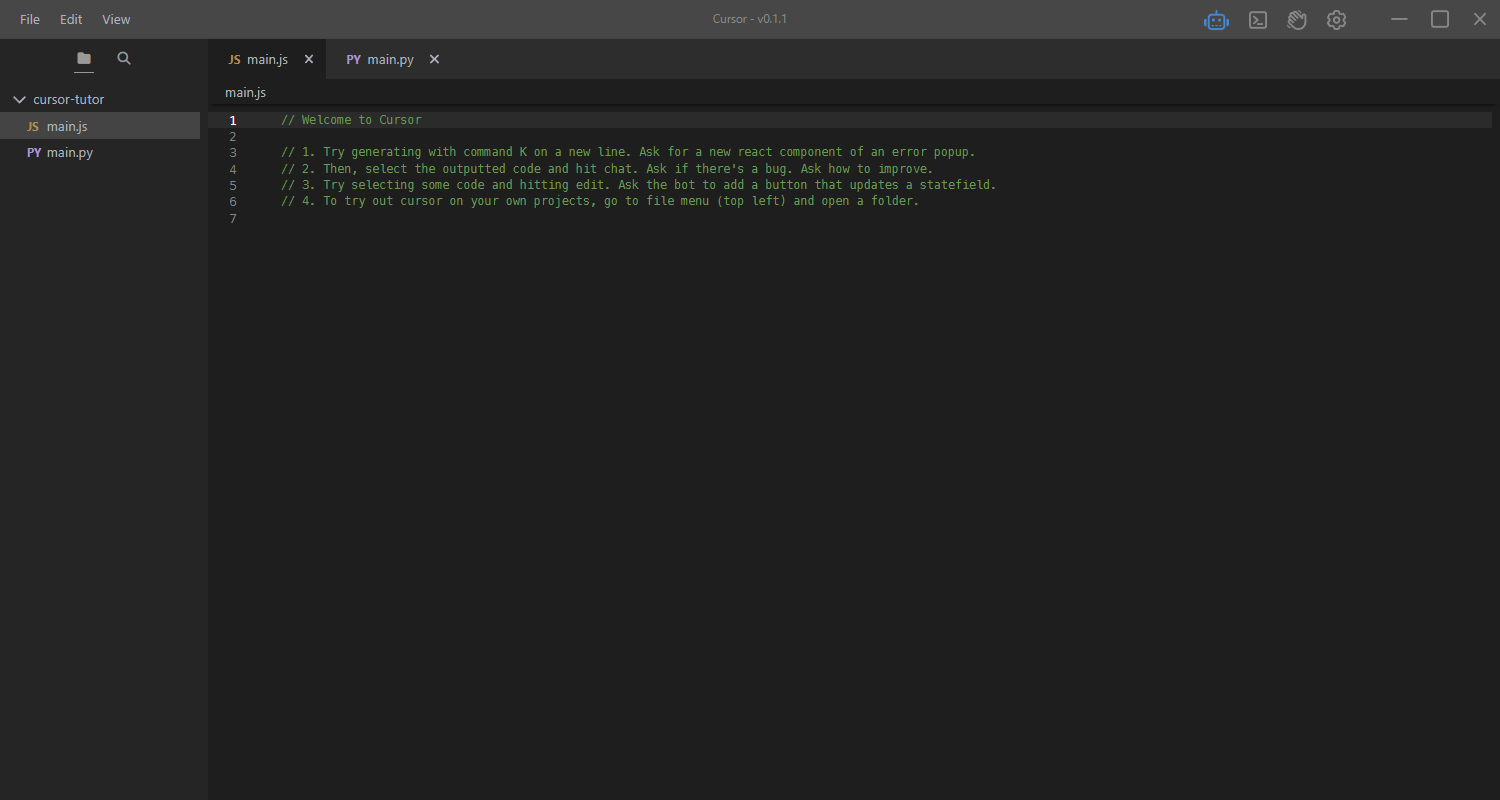Close the main.py tab

[x=434, y=59]
